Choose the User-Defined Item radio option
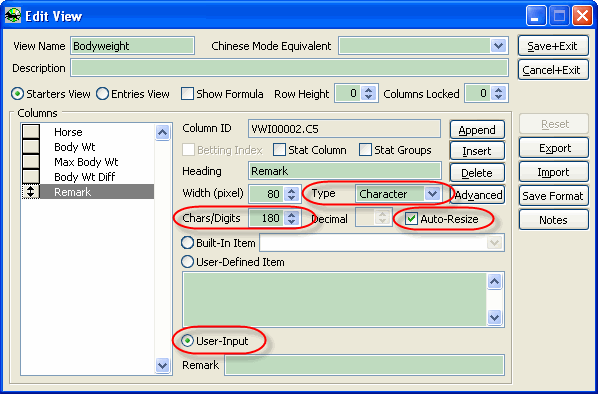The height and width of the screenshot is (394, 598). pyautogui.click(x=187, y=262)
